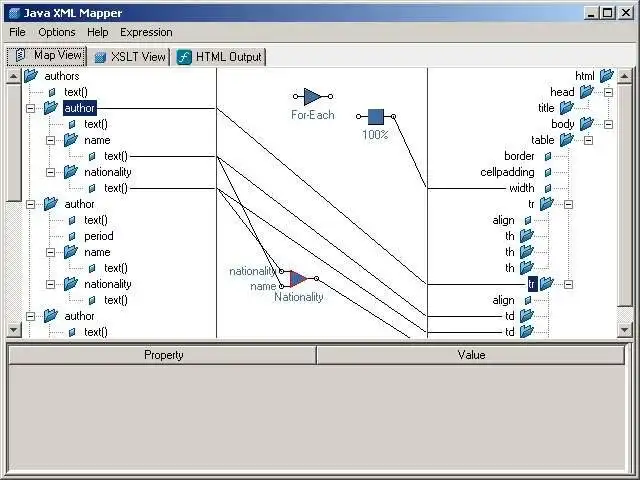Click the 100% block output port
Viewport: 640px width, 480px height.
pyautogui.click(x=393, y=117)
